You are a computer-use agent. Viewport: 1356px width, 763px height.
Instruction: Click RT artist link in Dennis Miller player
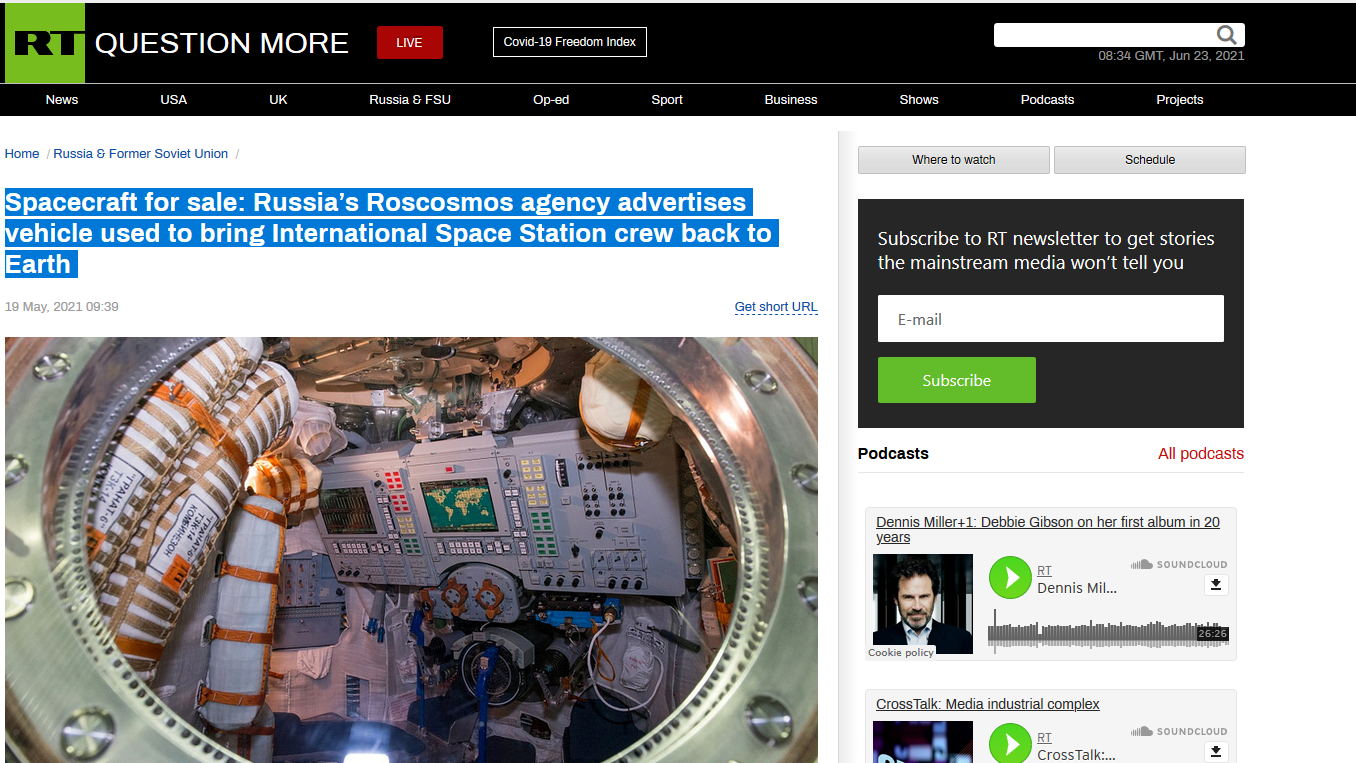[x=1044, y=571]
